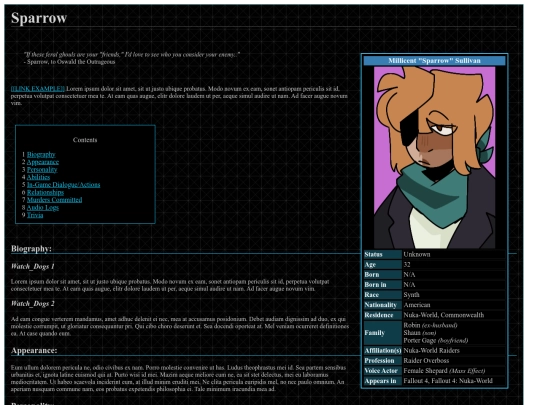Select Shaun (son) family entry
540x405 pixels.
click(x=419, y=333)
